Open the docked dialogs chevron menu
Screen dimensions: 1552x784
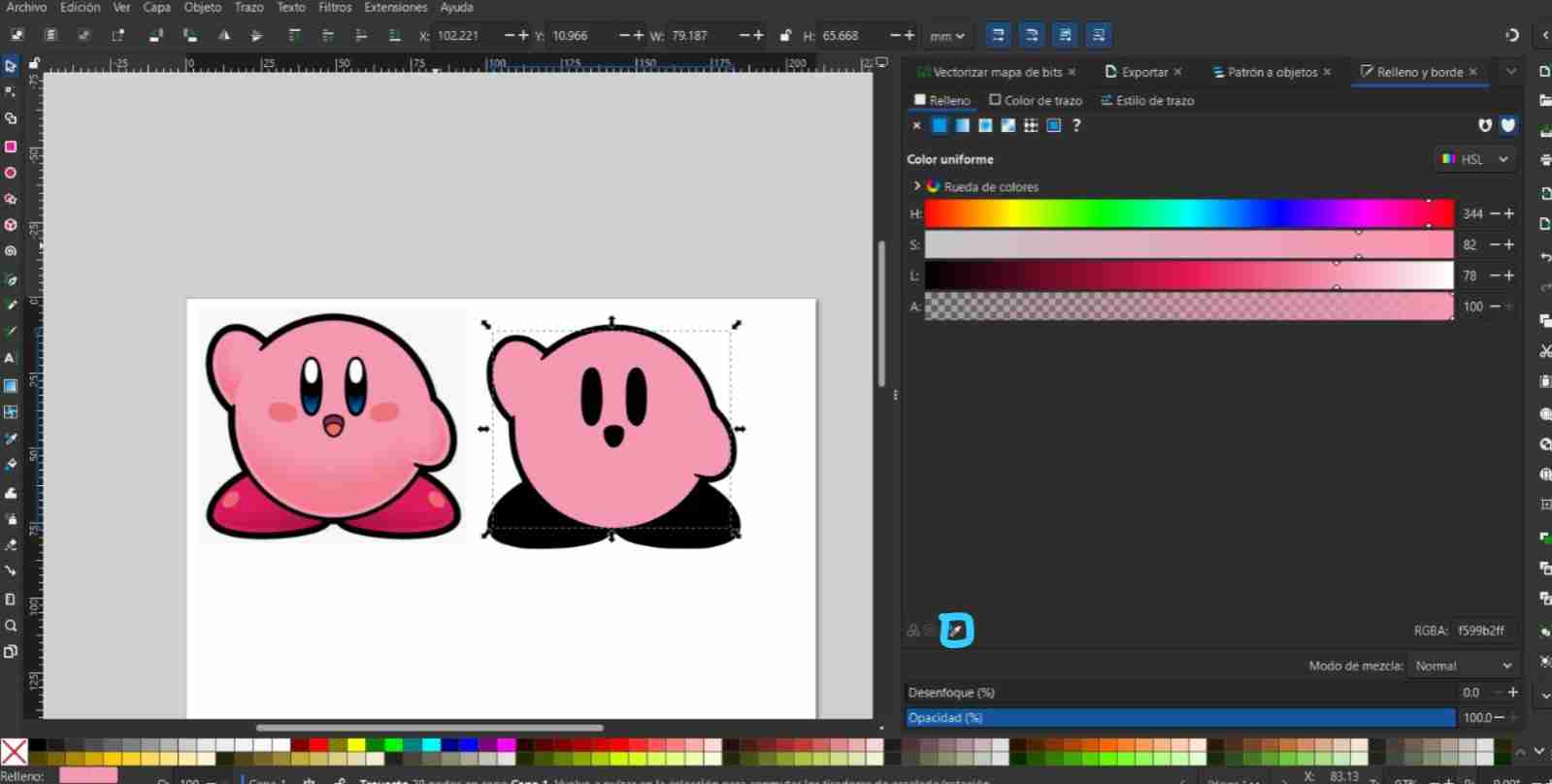pyautogui.click(x=1511, y=72)
